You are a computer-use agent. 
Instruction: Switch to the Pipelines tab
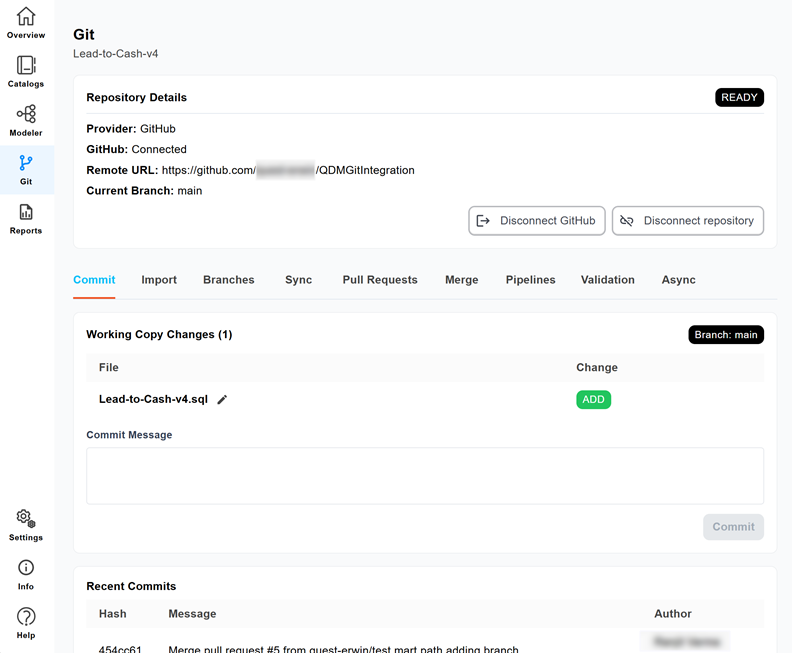(x=530, y=280)
